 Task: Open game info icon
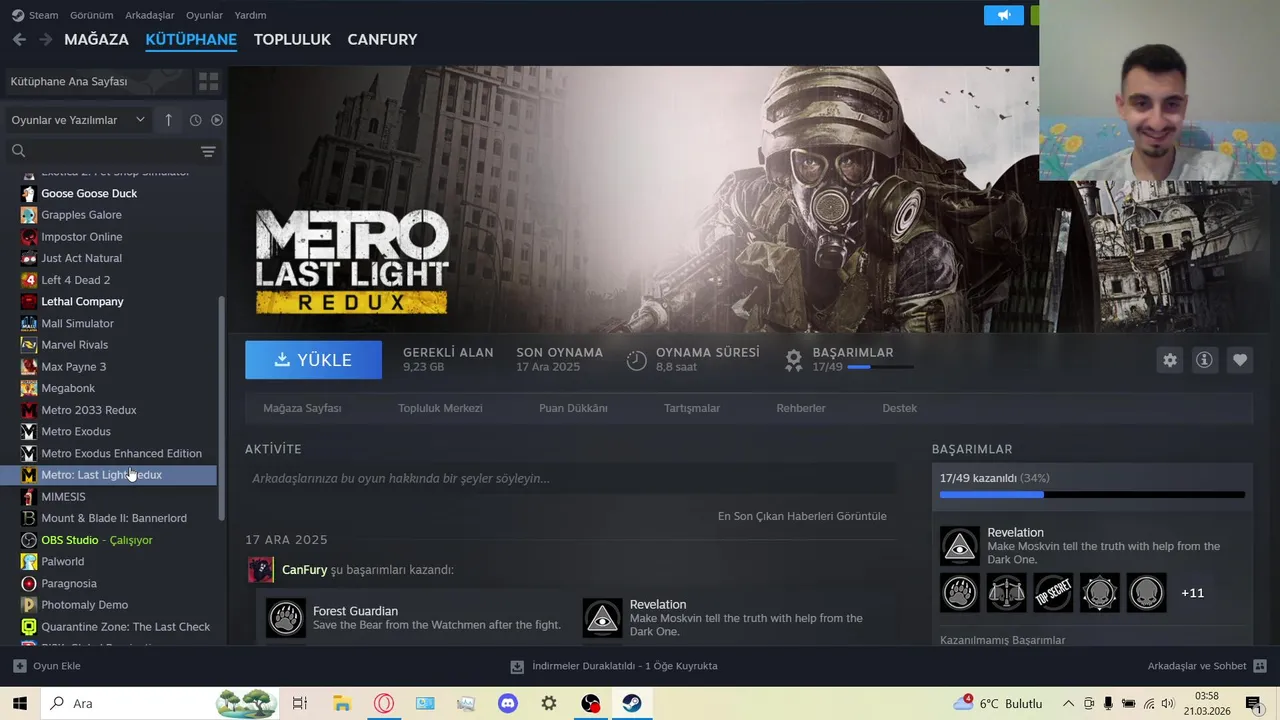click(1204, 360)
